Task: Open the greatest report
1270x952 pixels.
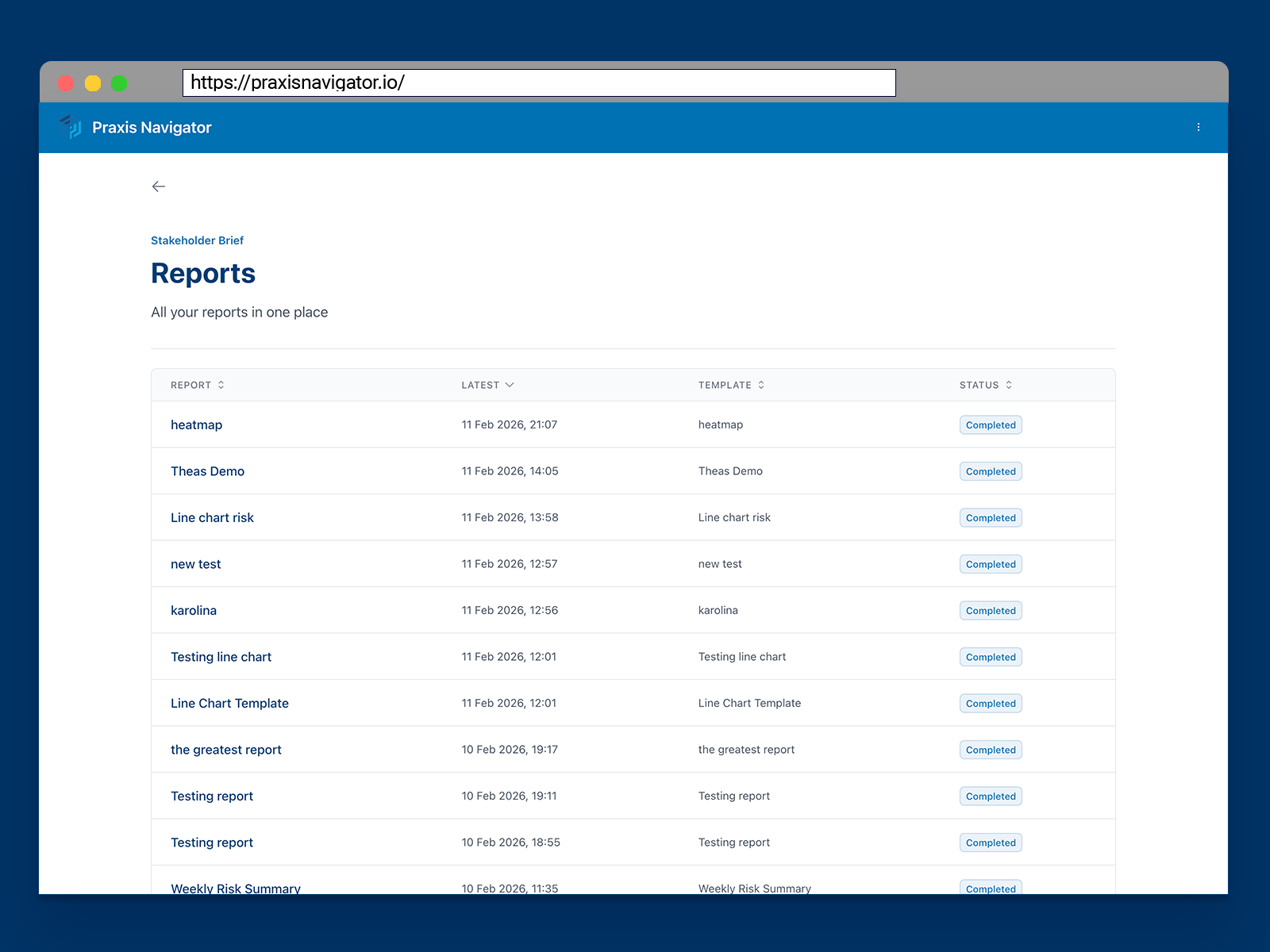Action: click(x=225, y=749)
